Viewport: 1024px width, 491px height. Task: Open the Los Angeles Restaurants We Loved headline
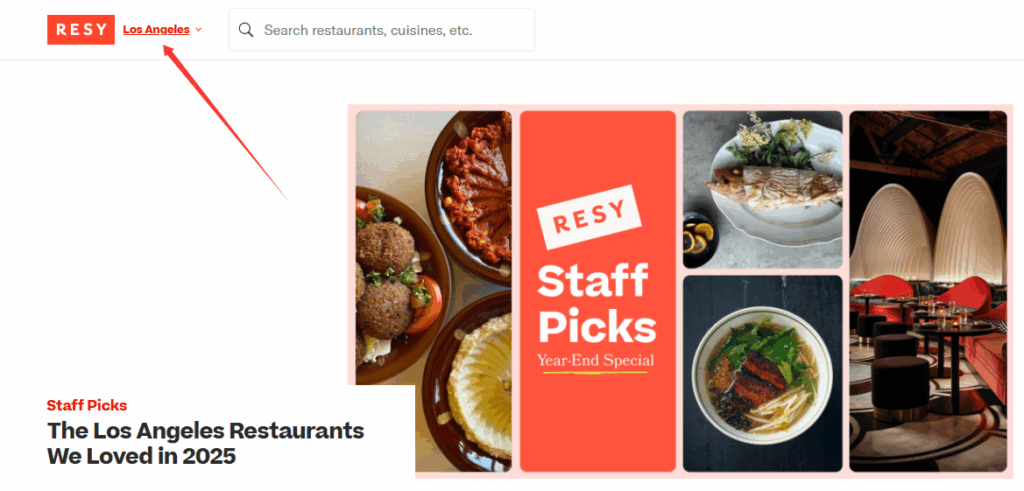205,443
